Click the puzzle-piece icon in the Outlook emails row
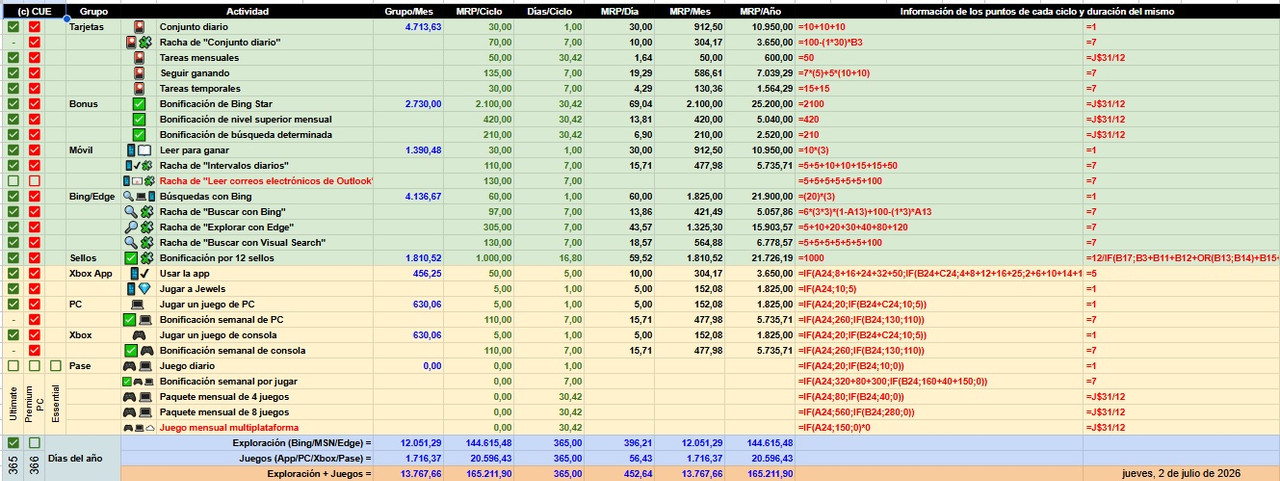Screen dimensions: 1280x481 tap(149, 181)
